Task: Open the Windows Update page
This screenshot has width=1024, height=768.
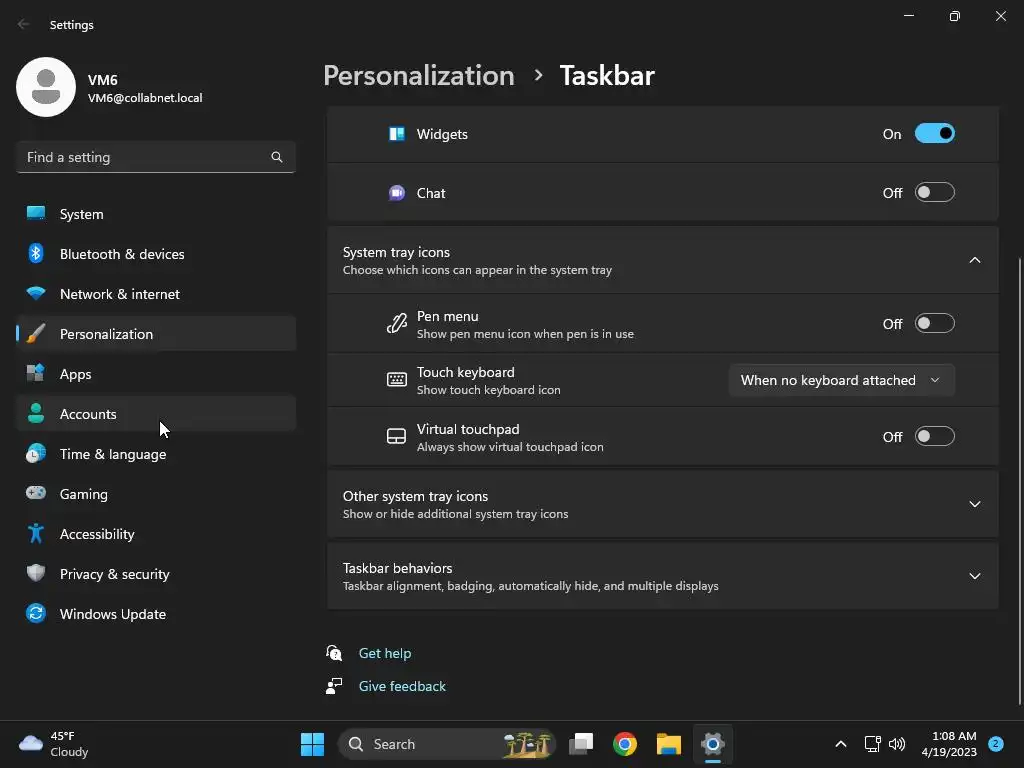Action: [x=155, y=614]
